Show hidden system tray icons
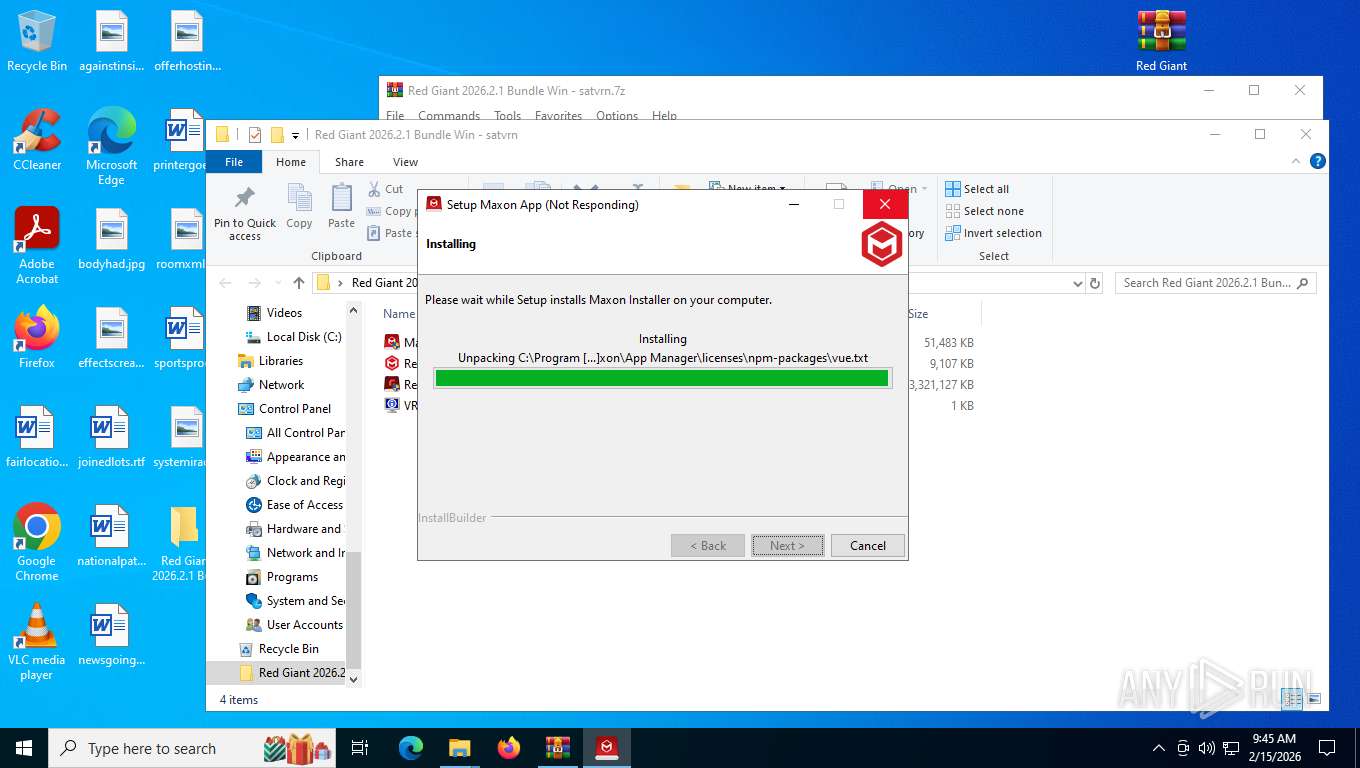 tap(1159, 748)
